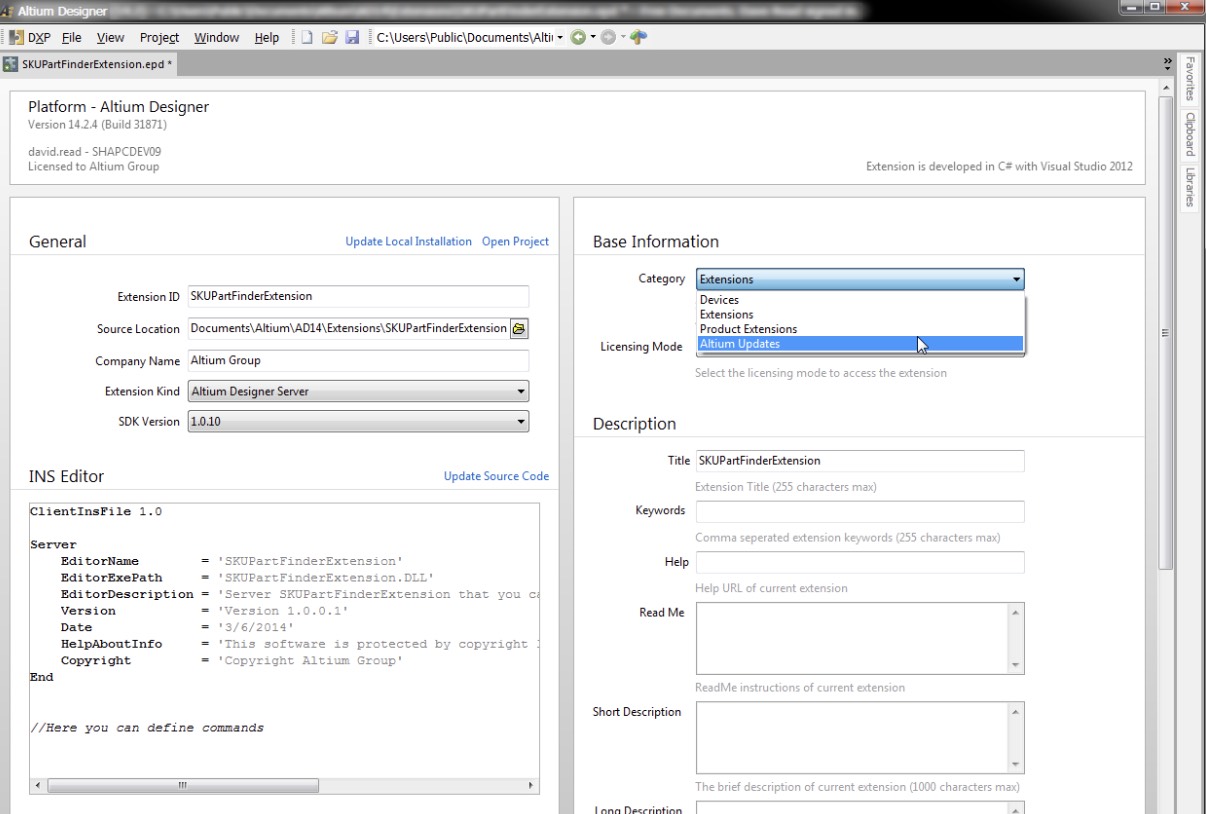Click Update Local Installation link
Image resolution: width=1206 pixels, height=814 pixels.
pyautogui.click(x=408, y=242)
